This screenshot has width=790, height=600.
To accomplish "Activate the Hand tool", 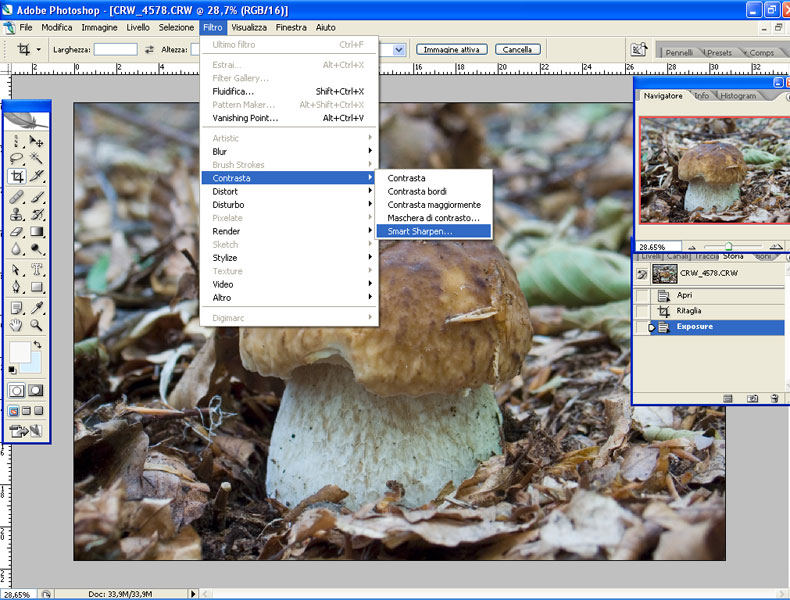I will [17, 325].
